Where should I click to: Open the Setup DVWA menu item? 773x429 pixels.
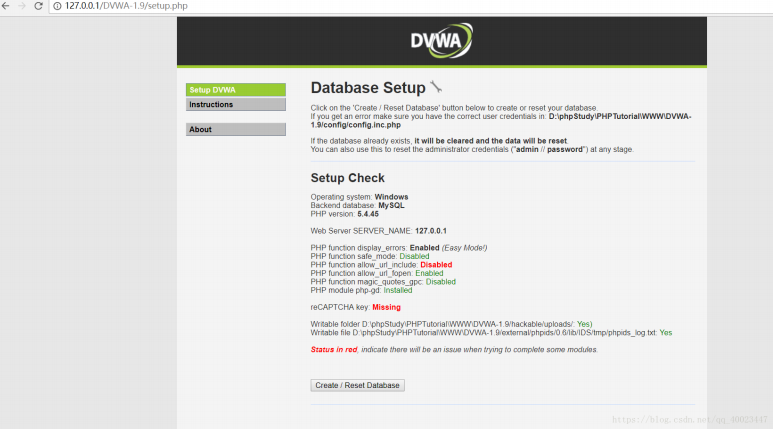point(236,90)
